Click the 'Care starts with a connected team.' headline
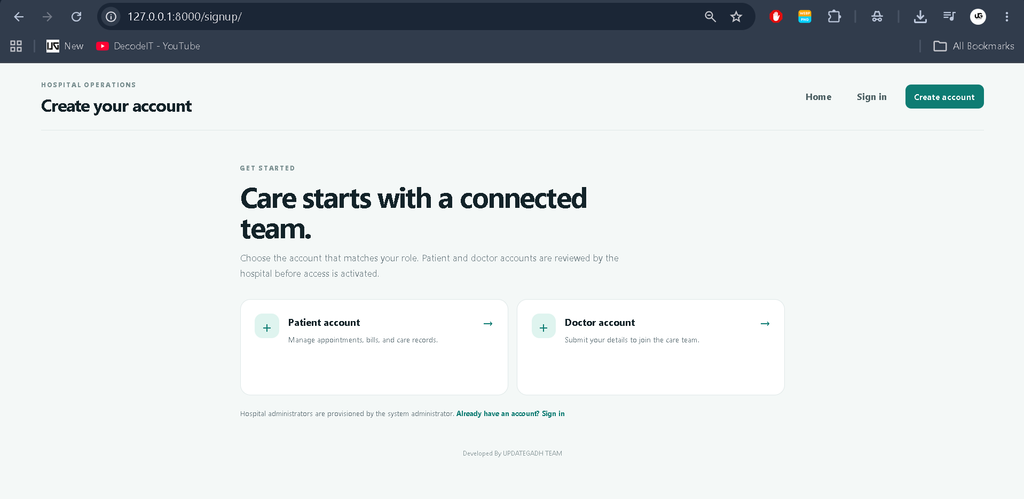 pyautogui.click(x=413, y=214)
